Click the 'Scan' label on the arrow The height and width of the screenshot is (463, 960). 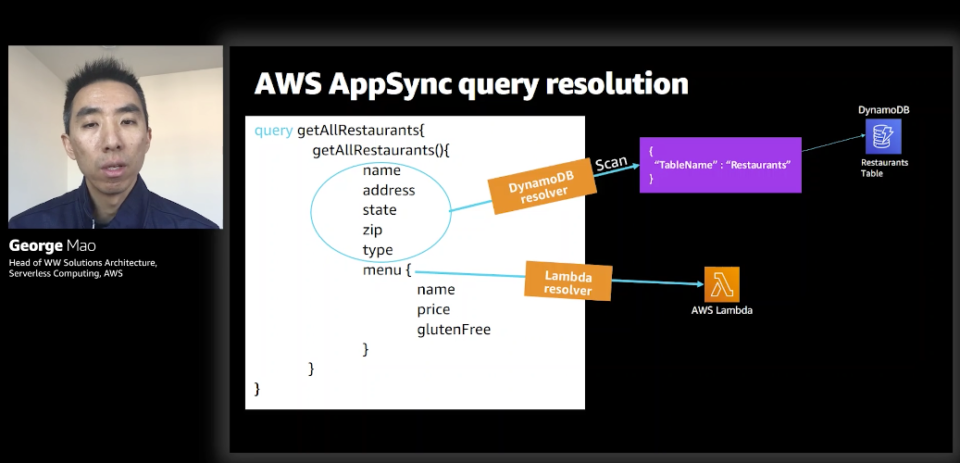tap(610, 162)
